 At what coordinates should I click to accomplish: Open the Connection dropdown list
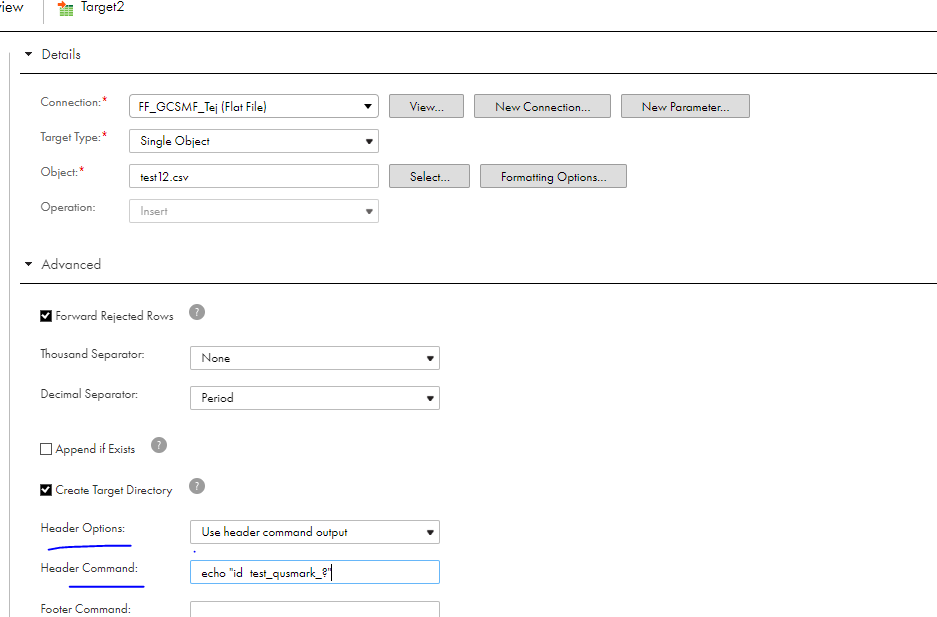click(254, 106)
